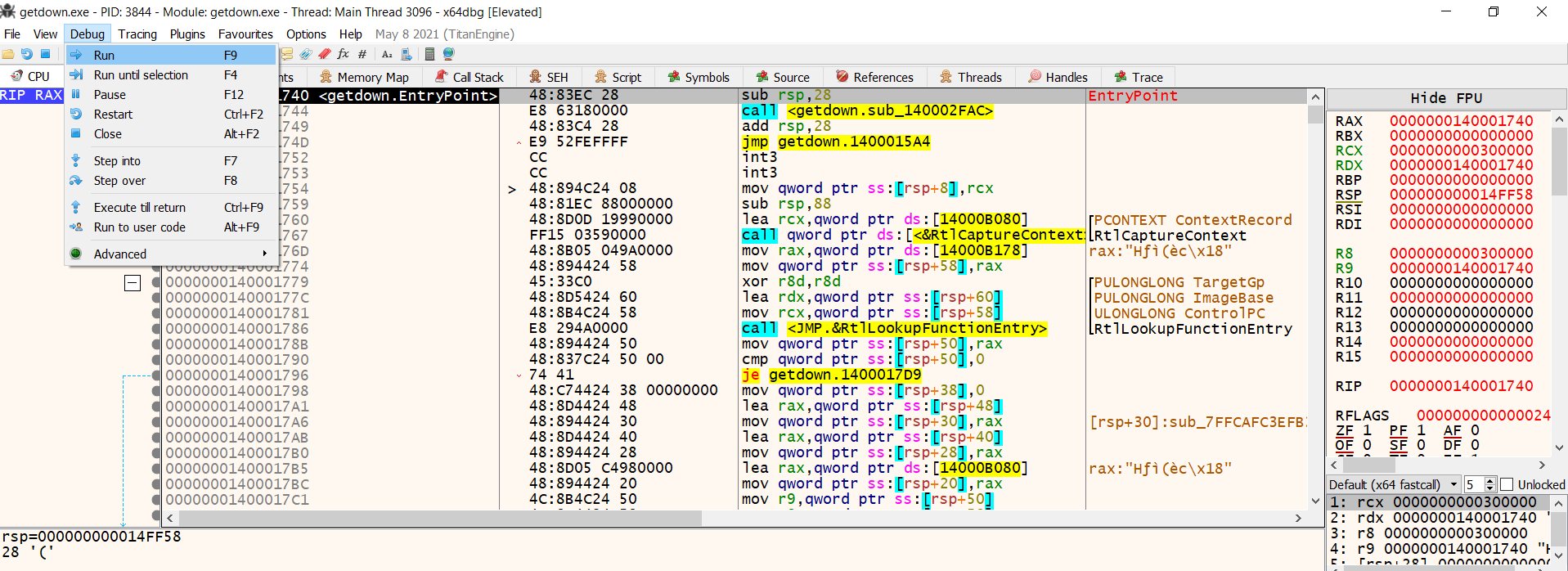Click the Open file folder toolbar icon

[8, 54]
